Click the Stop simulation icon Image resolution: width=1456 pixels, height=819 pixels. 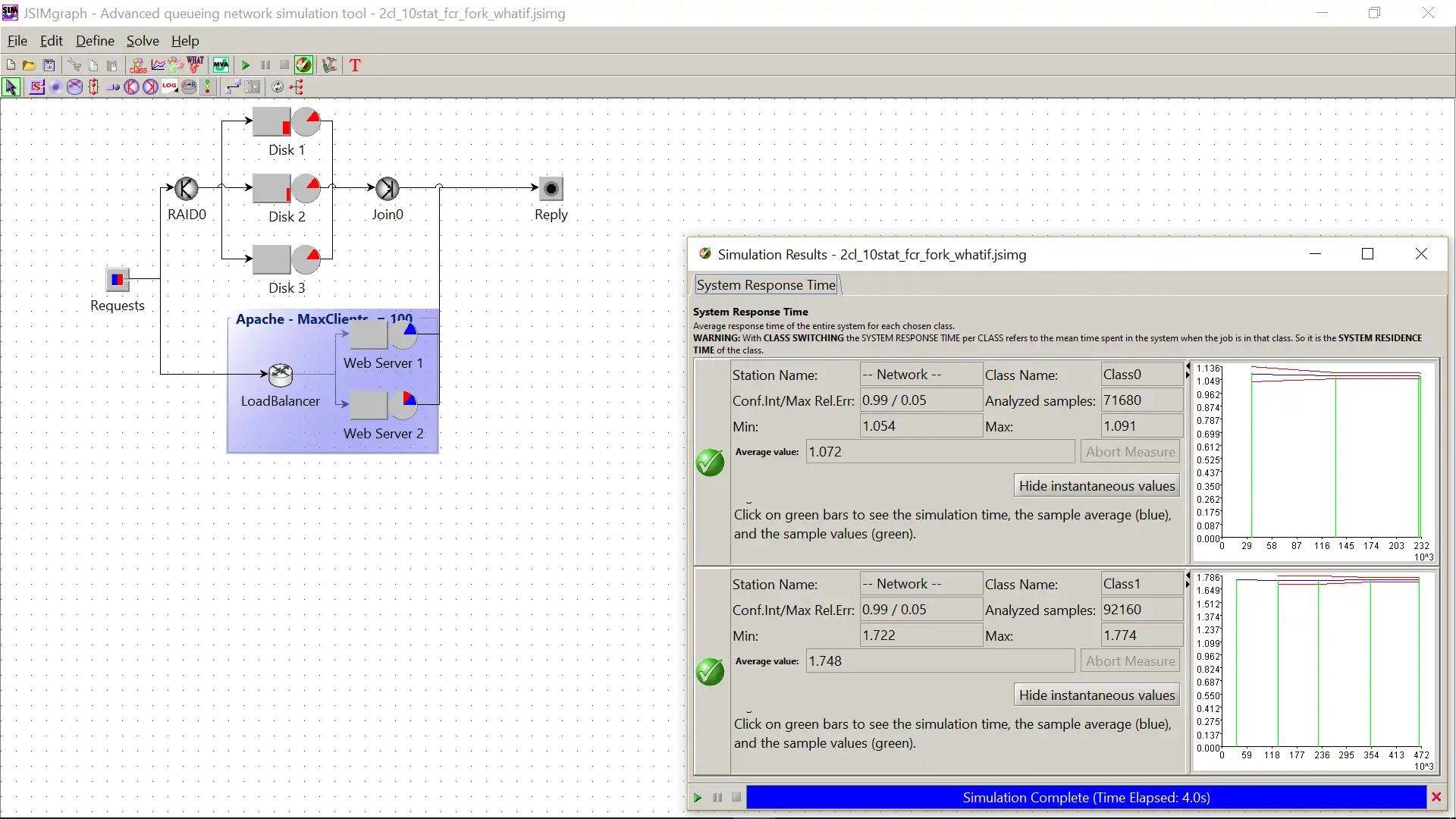(x=284, y=65)
